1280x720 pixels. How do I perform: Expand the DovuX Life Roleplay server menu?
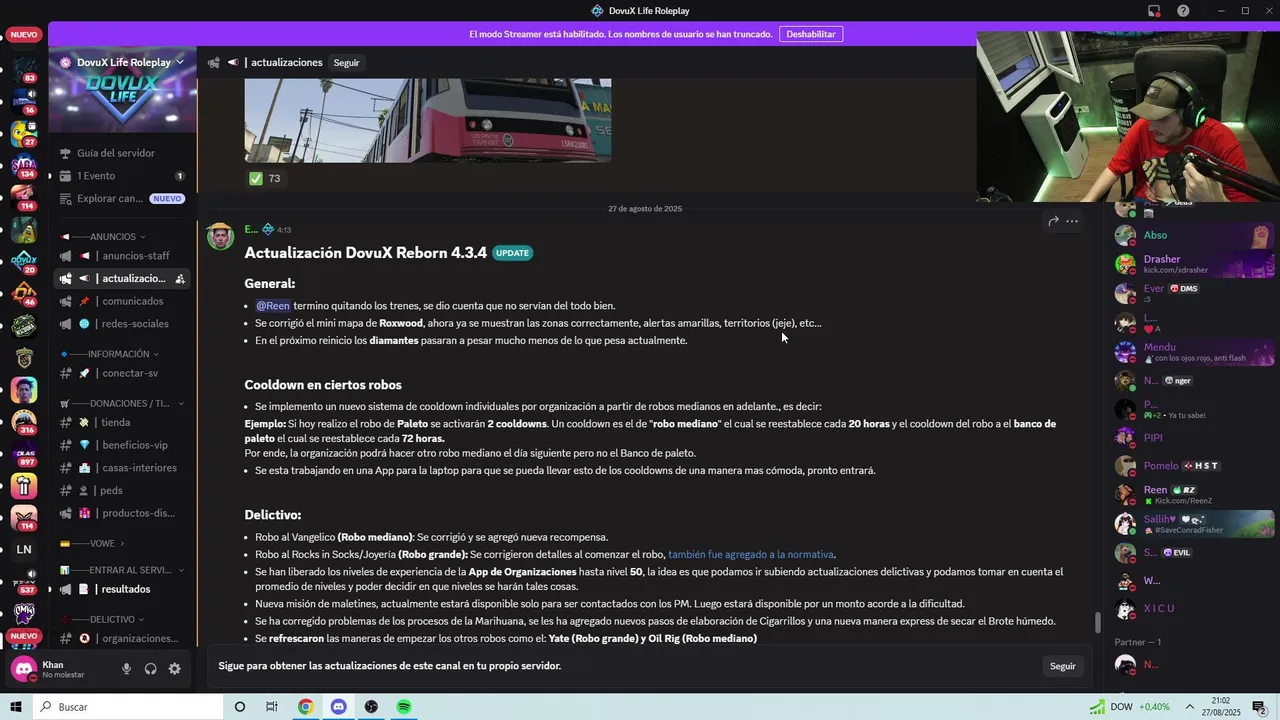pos(122,62)
